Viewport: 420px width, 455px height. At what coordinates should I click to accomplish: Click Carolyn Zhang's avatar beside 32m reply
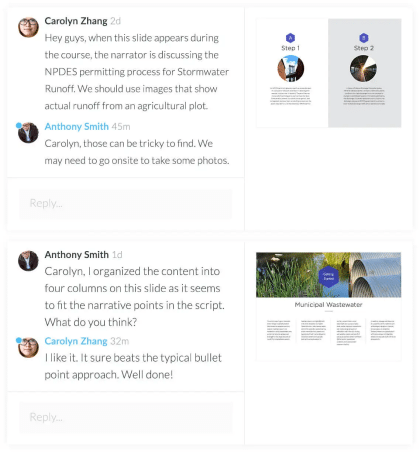[28, 347]
